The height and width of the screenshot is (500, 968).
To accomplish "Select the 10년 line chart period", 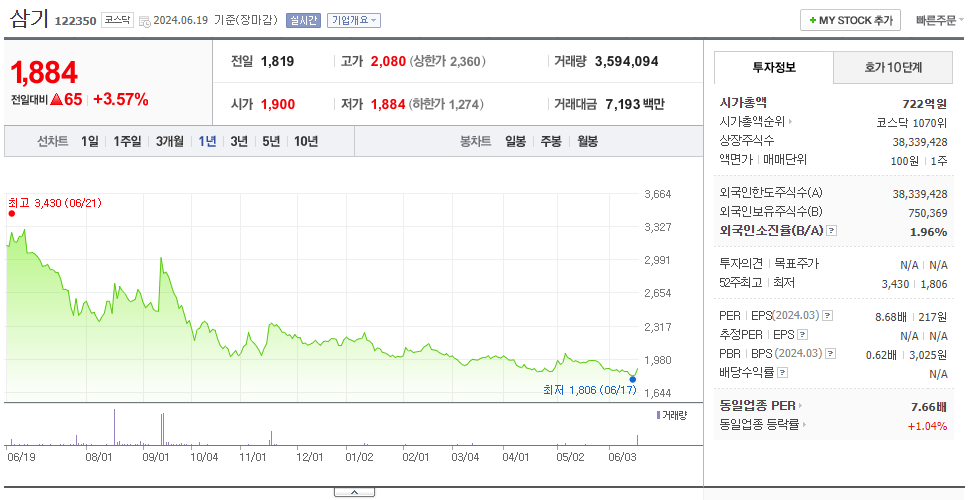I will [306, 141].
